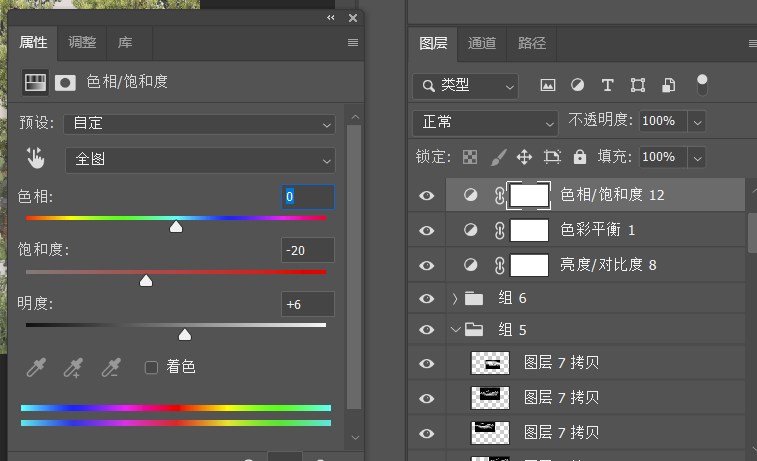Image resolution: width=757 pixels, height=461 pixels.
Task: Select the 属性 tab
Action: pos(33,42)
